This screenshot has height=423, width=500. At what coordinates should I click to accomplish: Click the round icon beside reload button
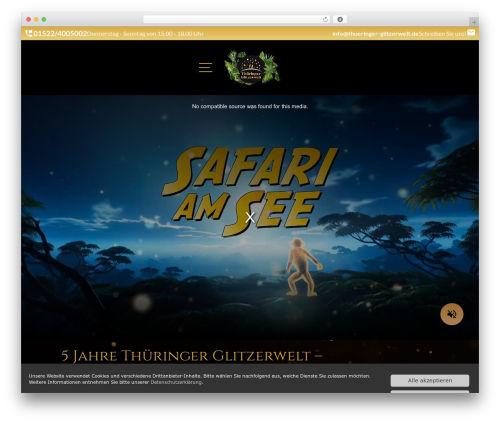click(x=340, y=20)
